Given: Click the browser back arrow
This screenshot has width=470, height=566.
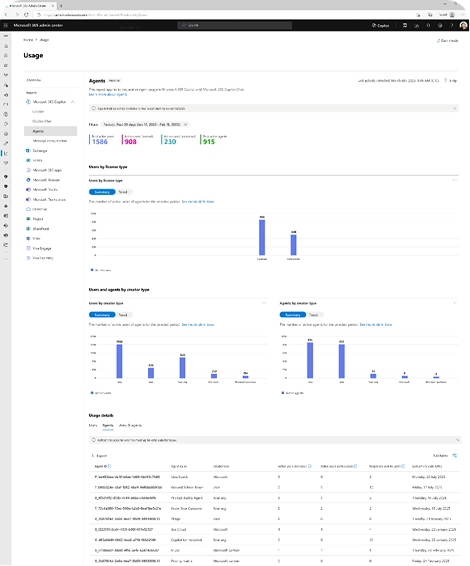Looking at the screenshot, I should coord(6,15).
